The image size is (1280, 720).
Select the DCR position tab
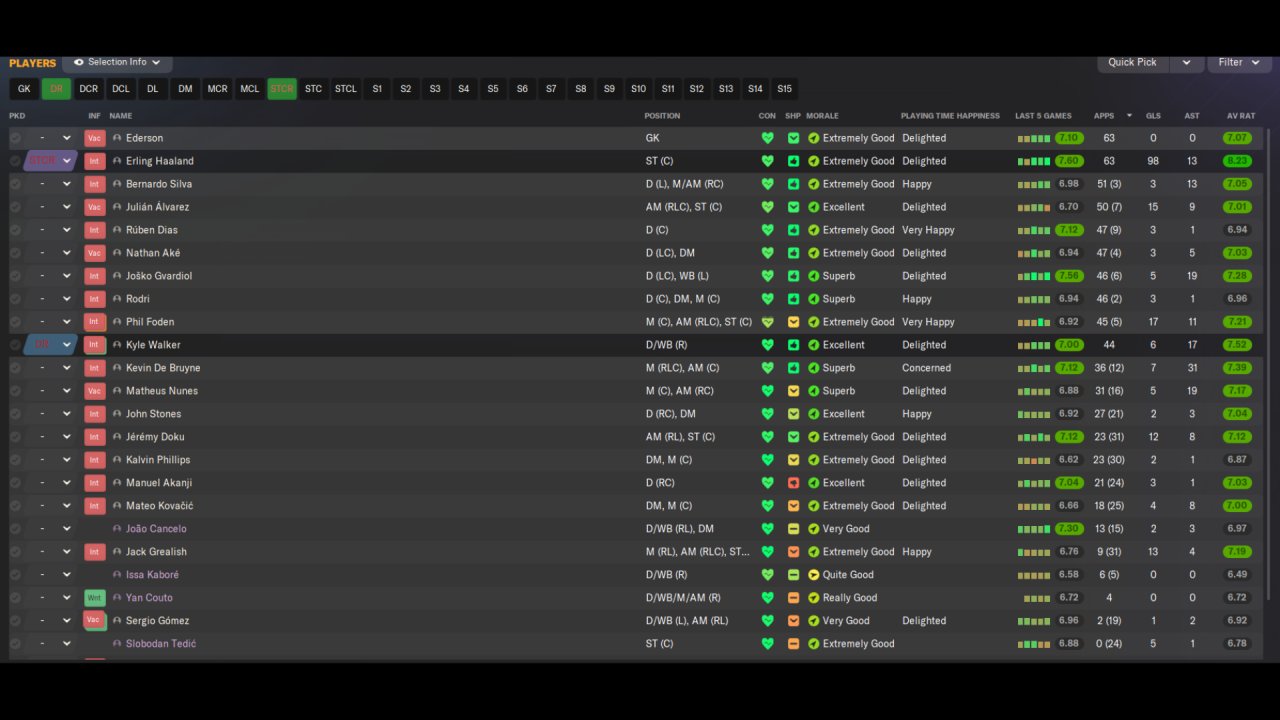[89, 89]
